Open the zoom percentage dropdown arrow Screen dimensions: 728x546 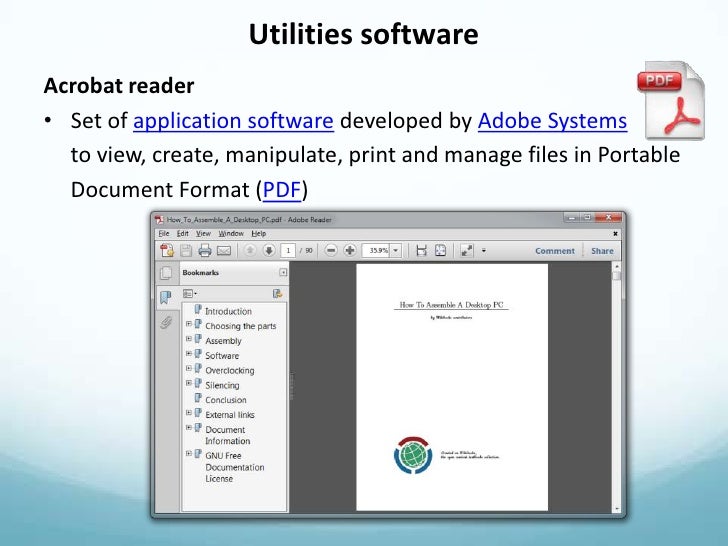tap(396, 251)
